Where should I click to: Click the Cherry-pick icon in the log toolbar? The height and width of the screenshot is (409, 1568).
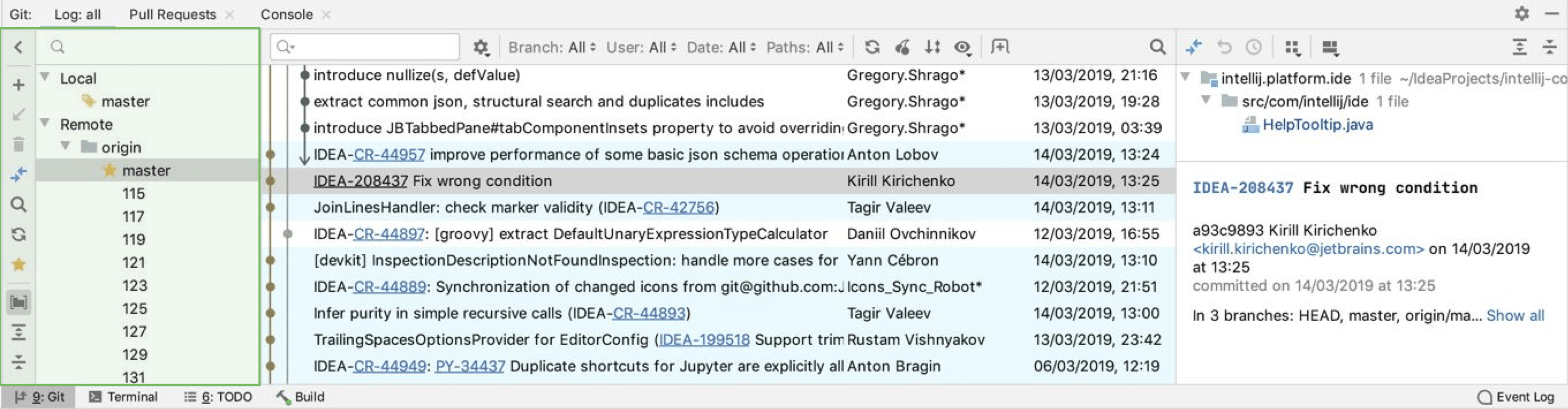pyautogui.click(x=902, y=47)
